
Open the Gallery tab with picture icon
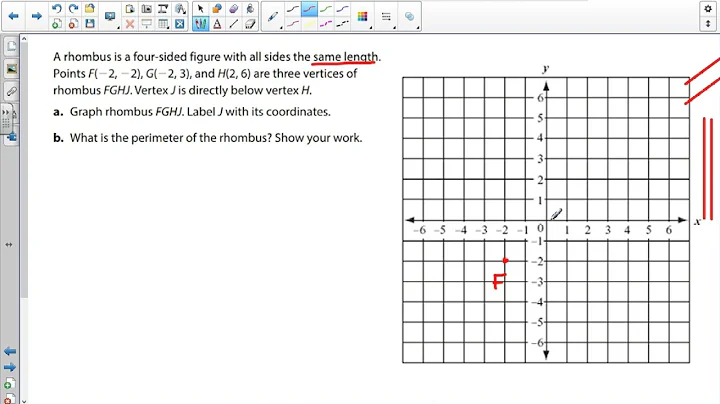coord(11,69)
